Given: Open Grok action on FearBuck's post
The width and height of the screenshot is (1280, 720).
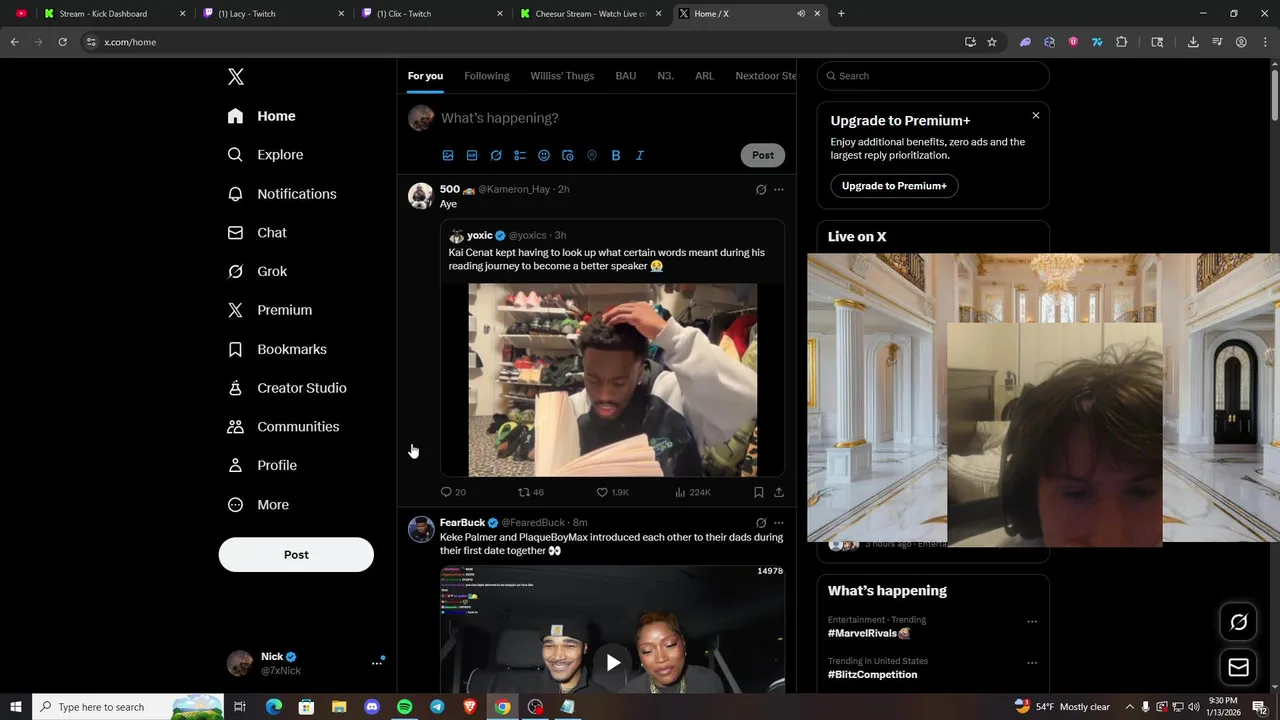Looking at the screenshot, I should coord(761,523).
